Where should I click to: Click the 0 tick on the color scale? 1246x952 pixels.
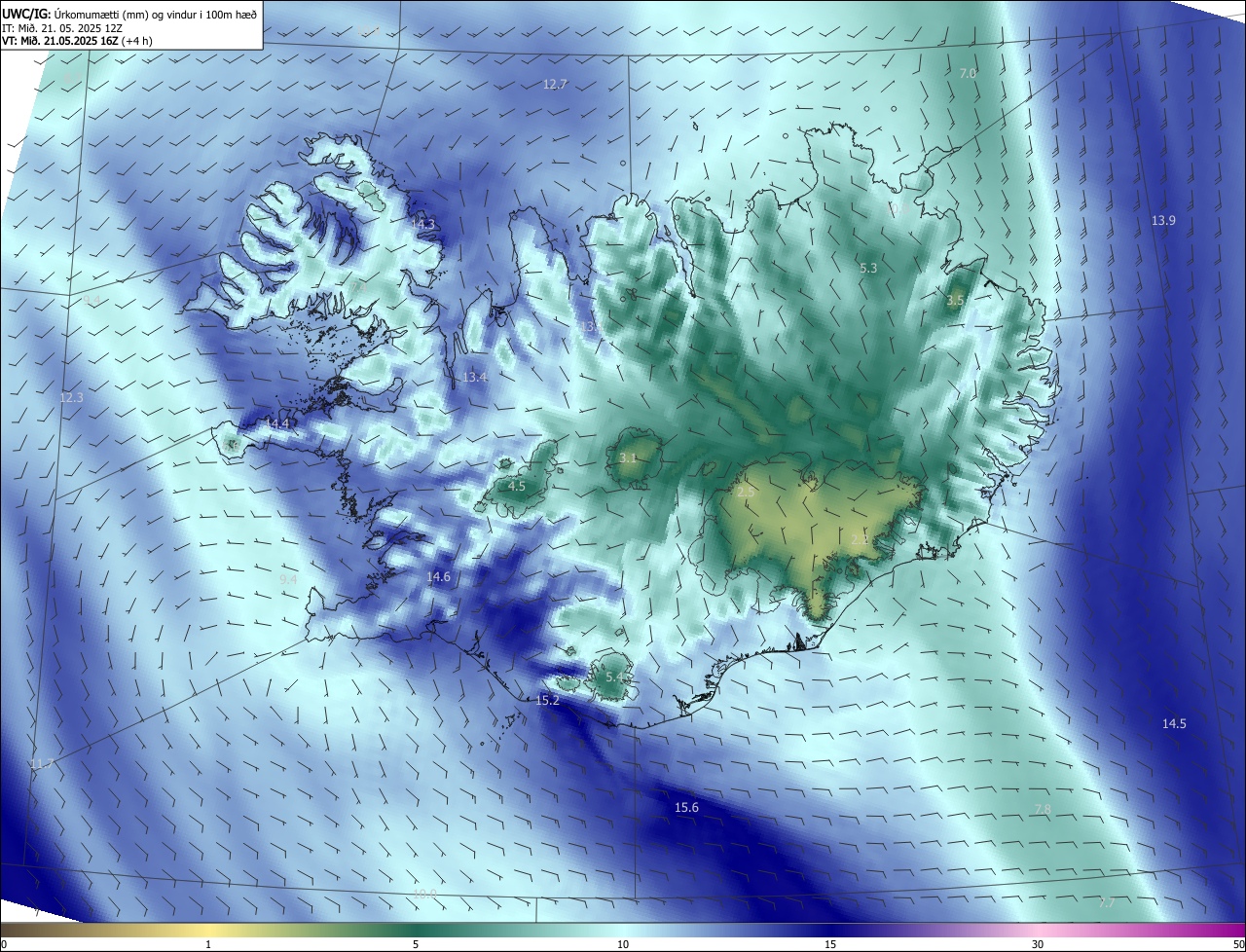4,944
